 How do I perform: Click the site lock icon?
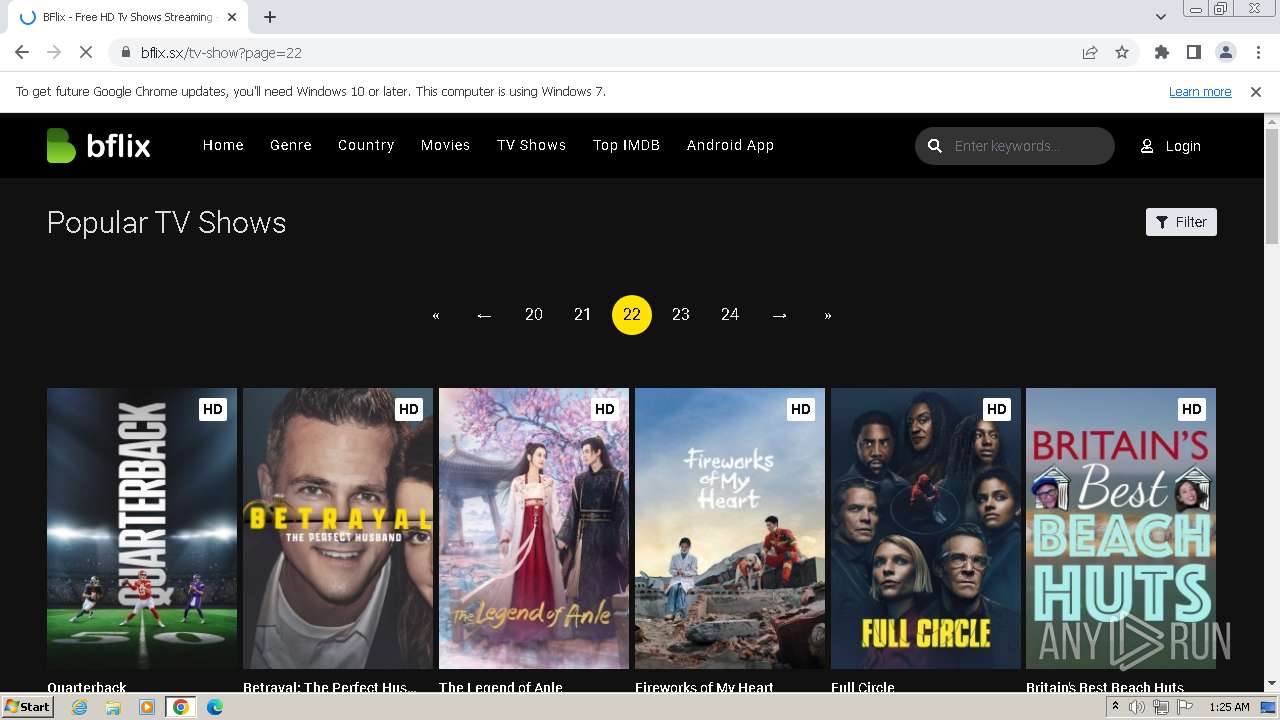tap(125, 53)
